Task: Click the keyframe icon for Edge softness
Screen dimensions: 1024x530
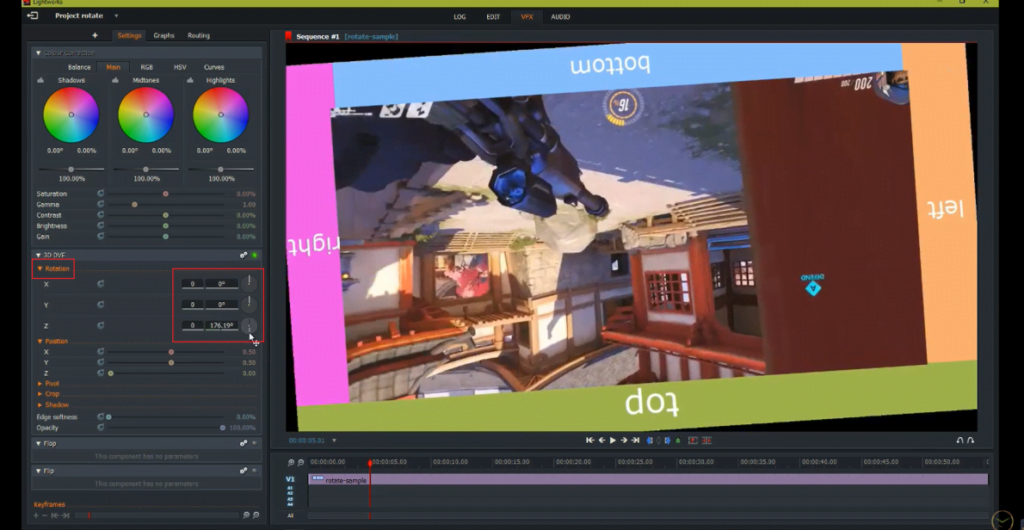Action: [x=101, y=416]
